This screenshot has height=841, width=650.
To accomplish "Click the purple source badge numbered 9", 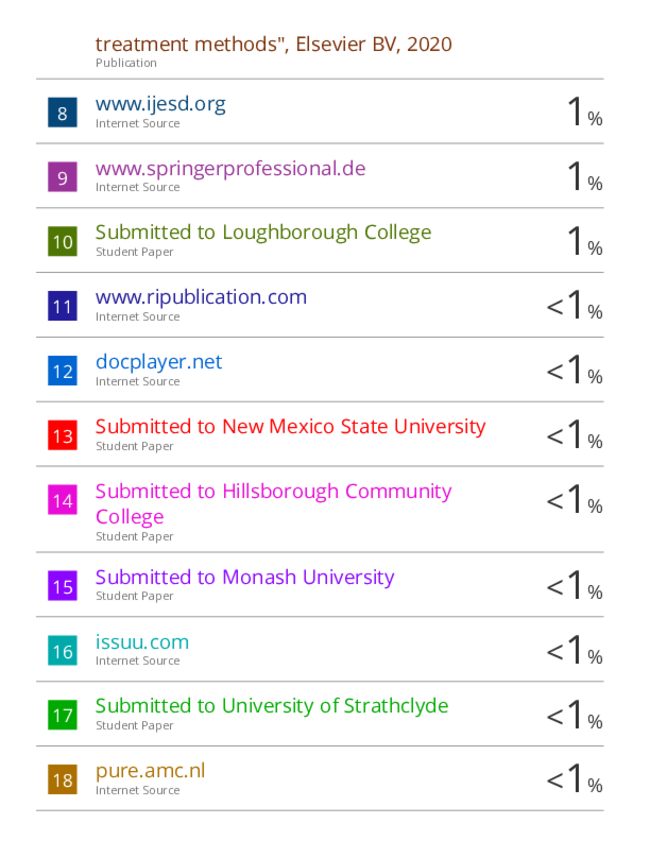I will click(62, 177).
